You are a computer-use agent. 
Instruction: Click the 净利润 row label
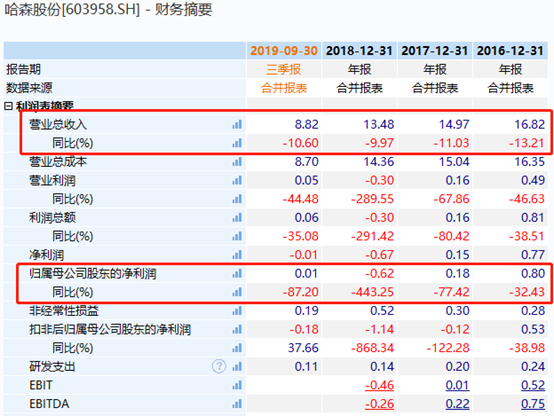click(x=46, y=255)
